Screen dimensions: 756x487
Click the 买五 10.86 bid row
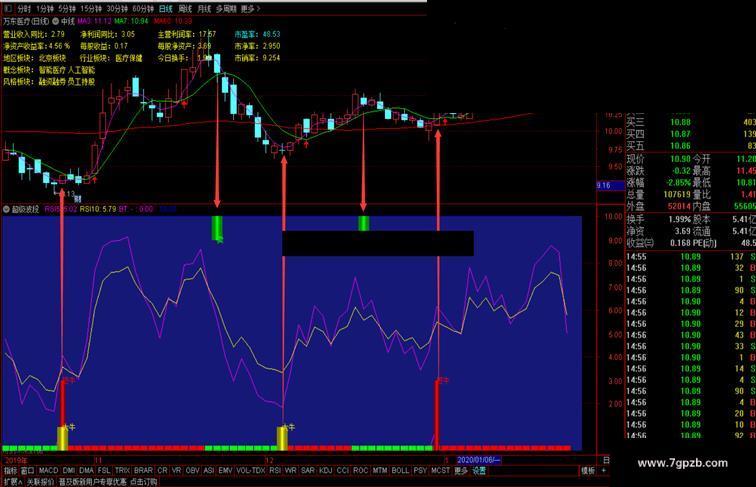click(x=690, y=146)
